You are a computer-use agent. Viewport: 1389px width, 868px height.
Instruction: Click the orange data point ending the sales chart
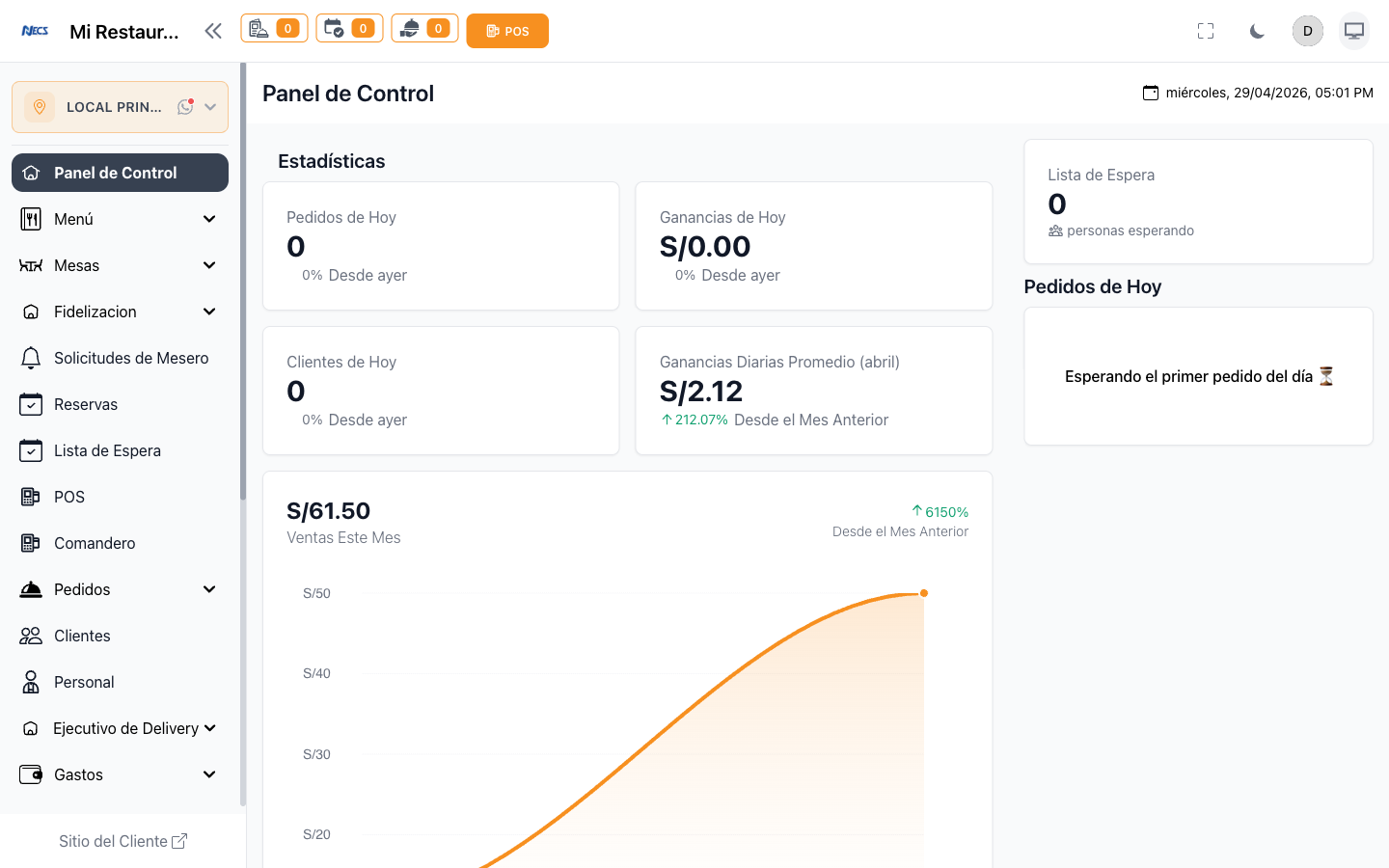924,593
